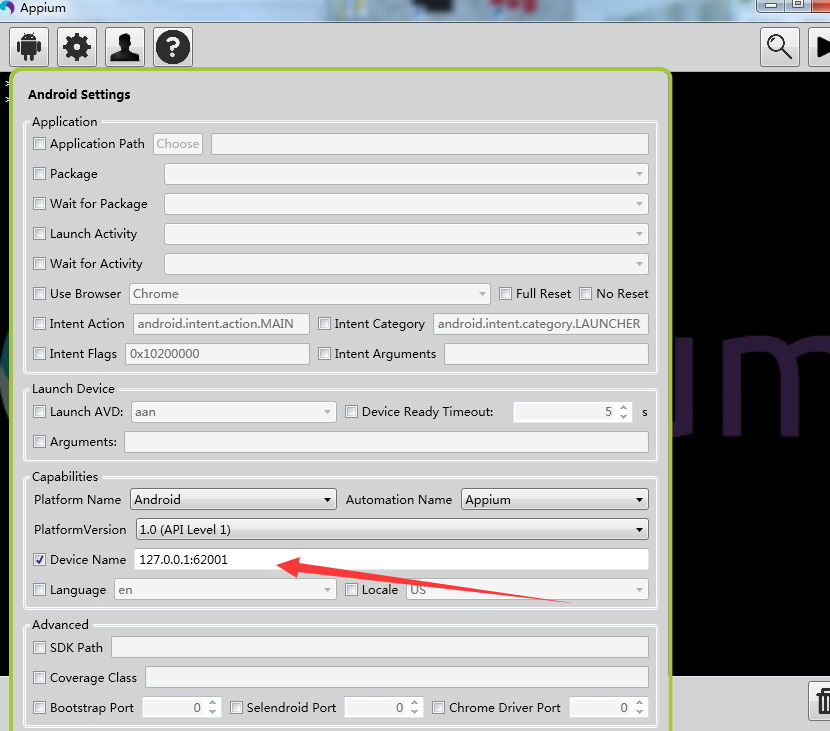Viewport: 830px width, 731px height.
Task: Enable the No Reset checkbox
Action: (585, 294)
